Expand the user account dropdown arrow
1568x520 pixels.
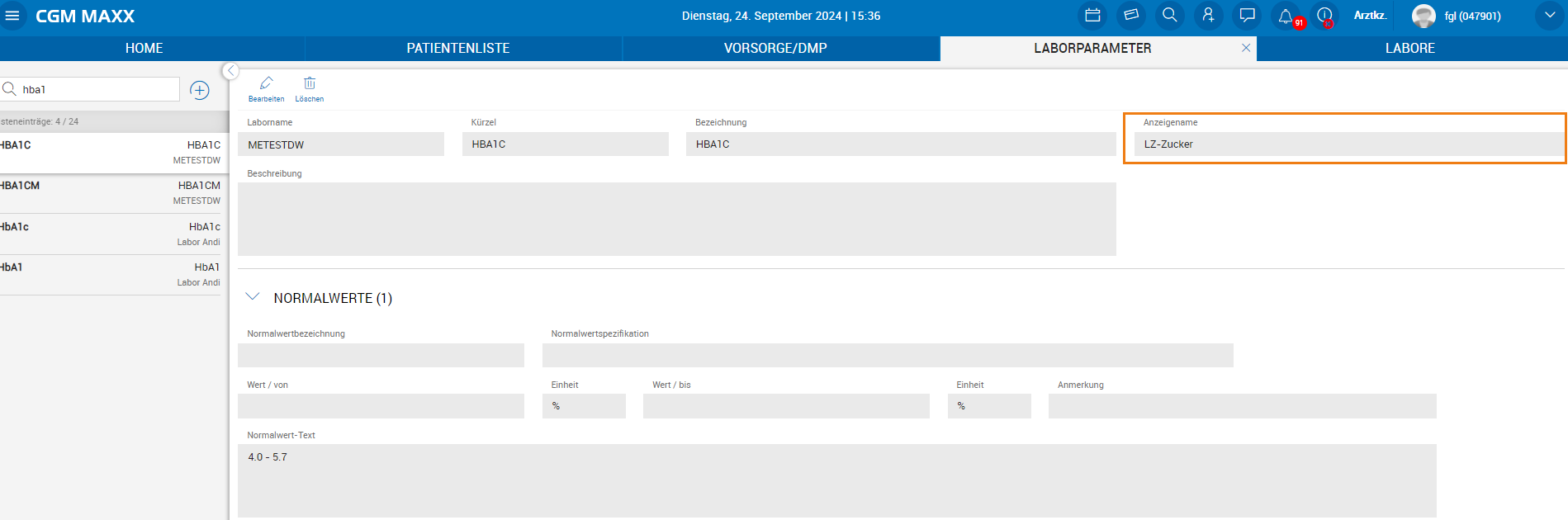tap(1549, 16)
